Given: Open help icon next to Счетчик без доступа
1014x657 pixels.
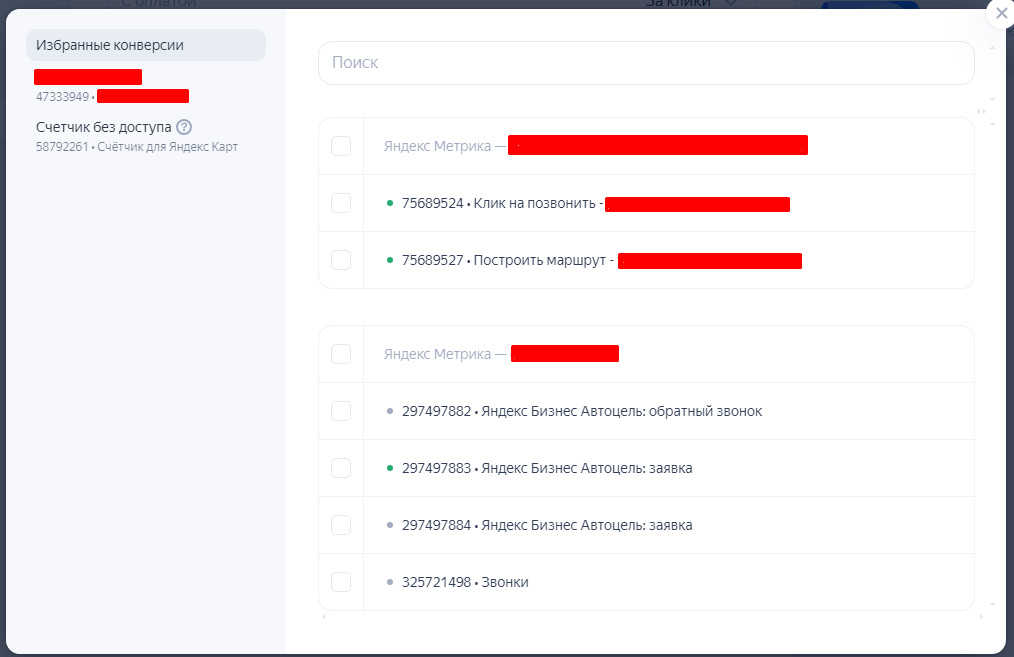Looking at the screenshot, I should tap(184, 127).
